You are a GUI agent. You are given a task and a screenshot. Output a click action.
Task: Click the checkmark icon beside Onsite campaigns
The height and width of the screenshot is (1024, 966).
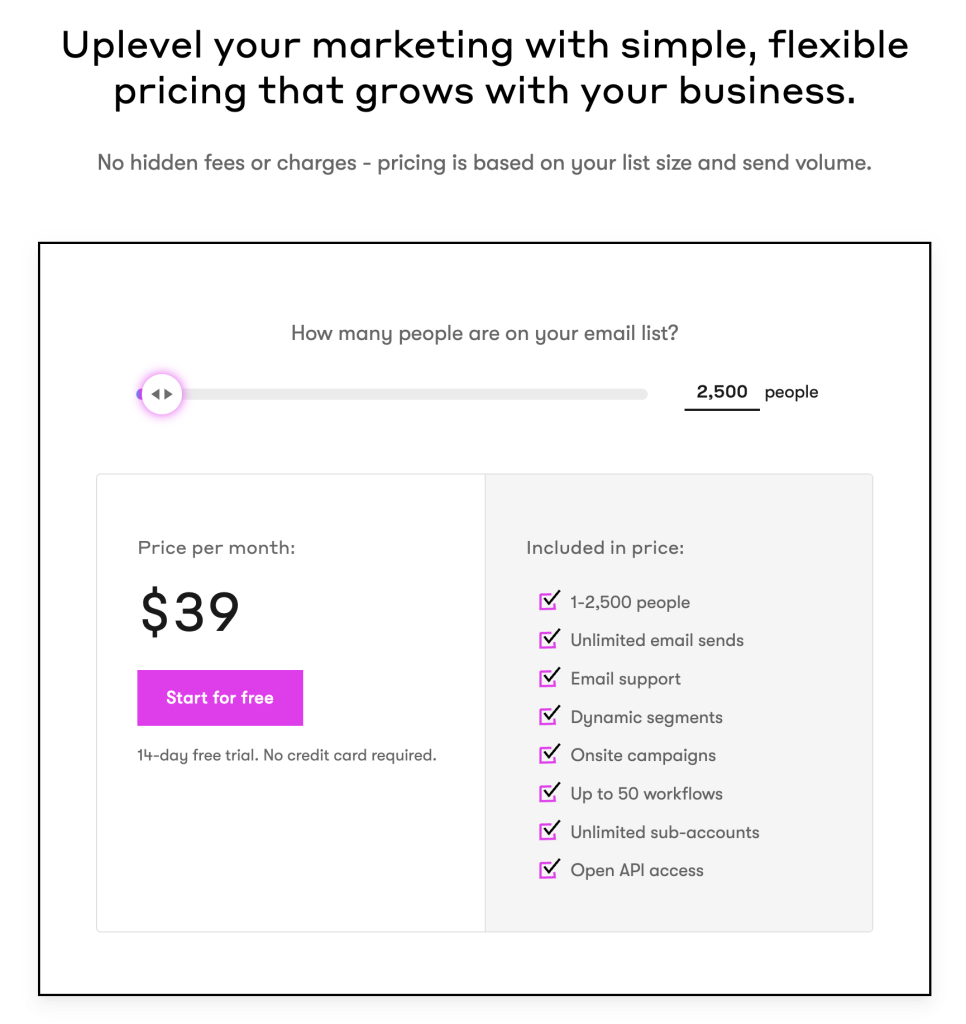548,754
